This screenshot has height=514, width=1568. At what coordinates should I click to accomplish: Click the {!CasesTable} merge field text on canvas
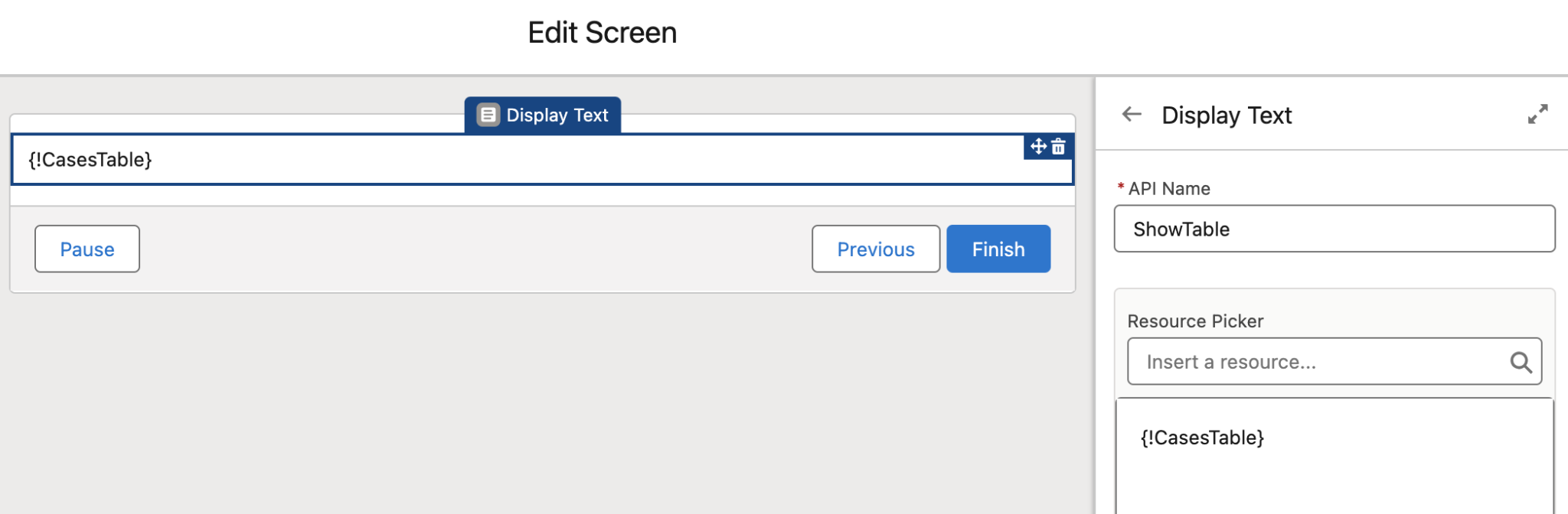90,159
